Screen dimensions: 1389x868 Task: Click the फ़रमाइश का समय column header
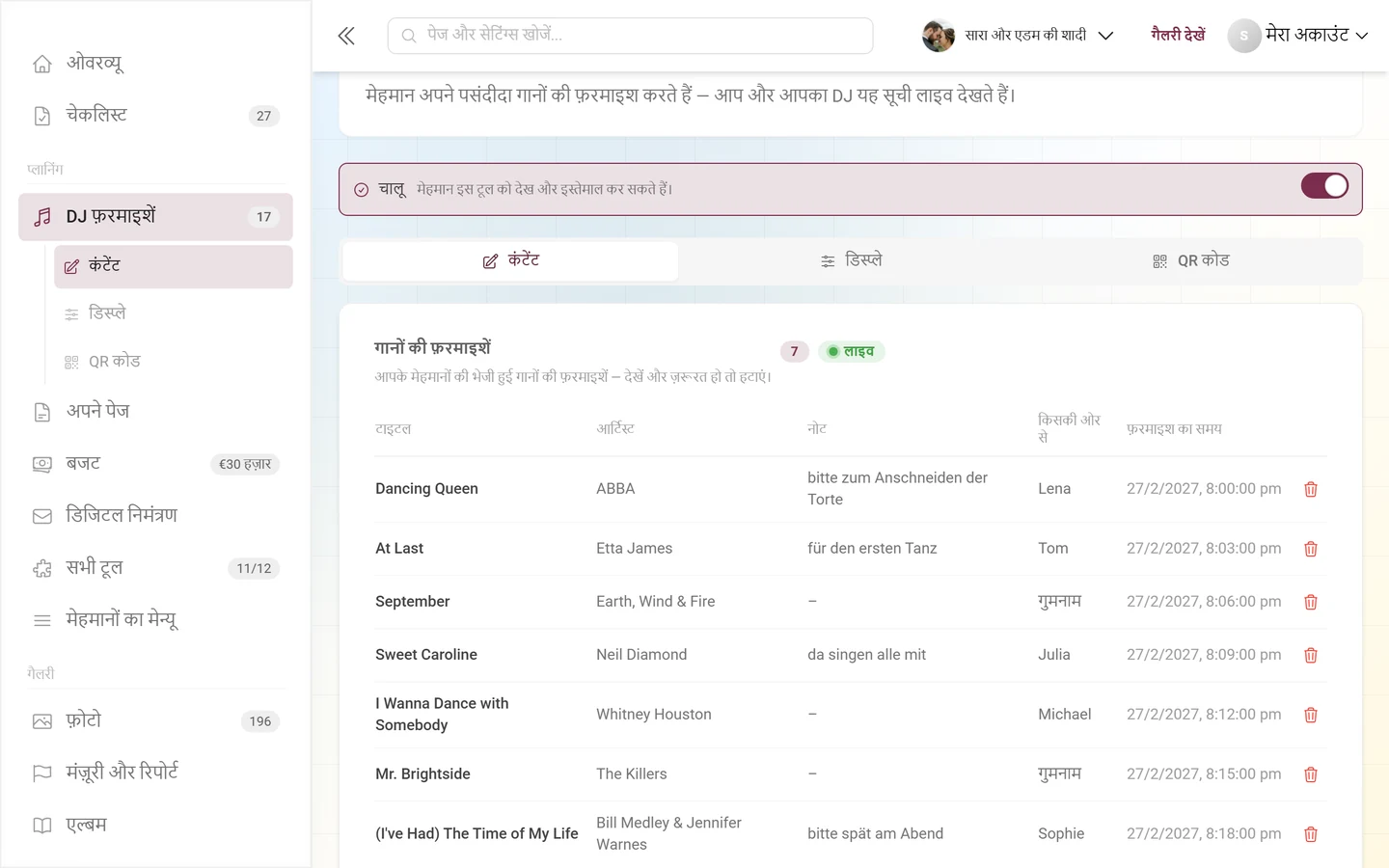tap(1174, 429)
